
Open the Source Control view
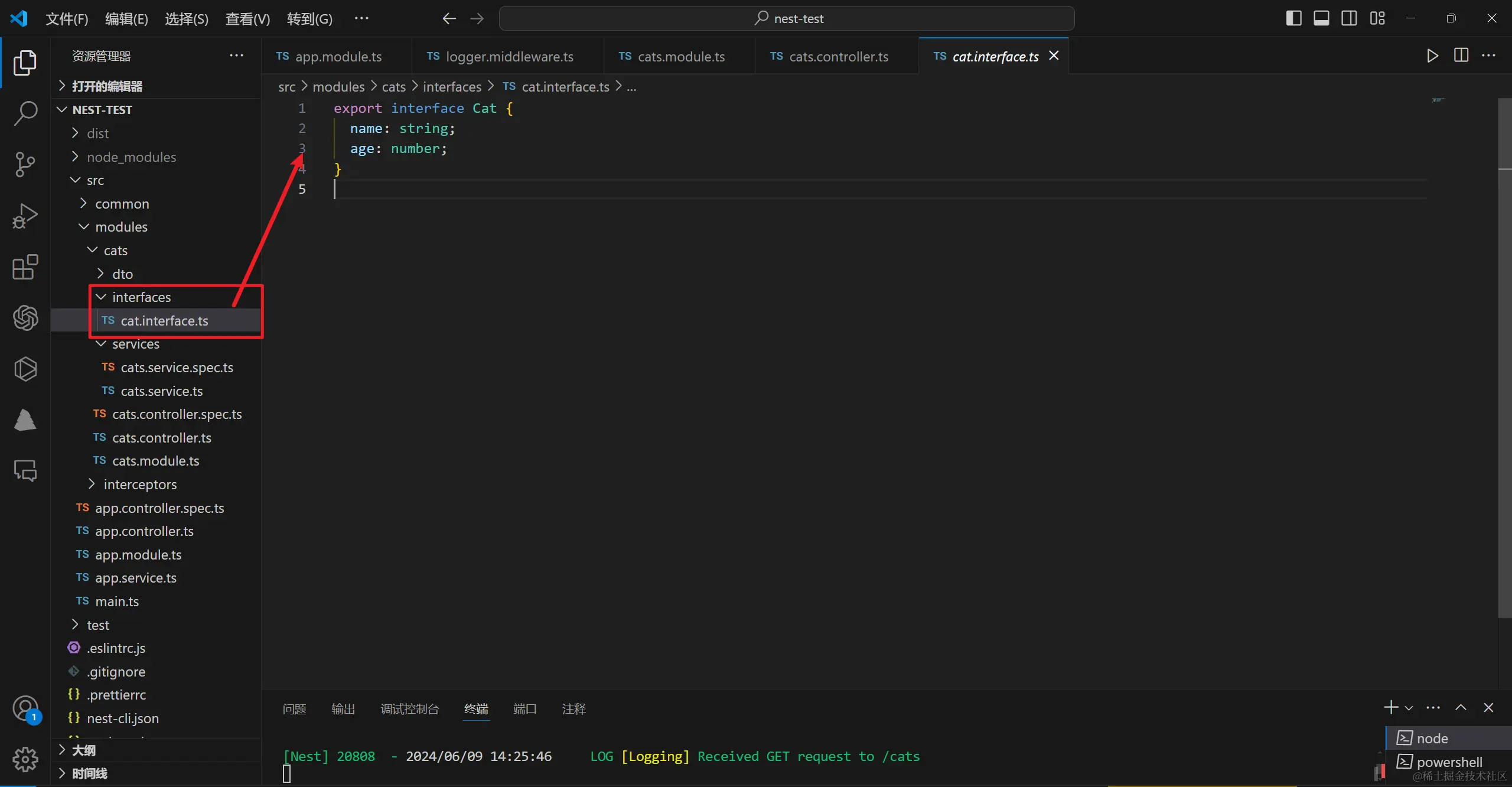coord(25,164)
